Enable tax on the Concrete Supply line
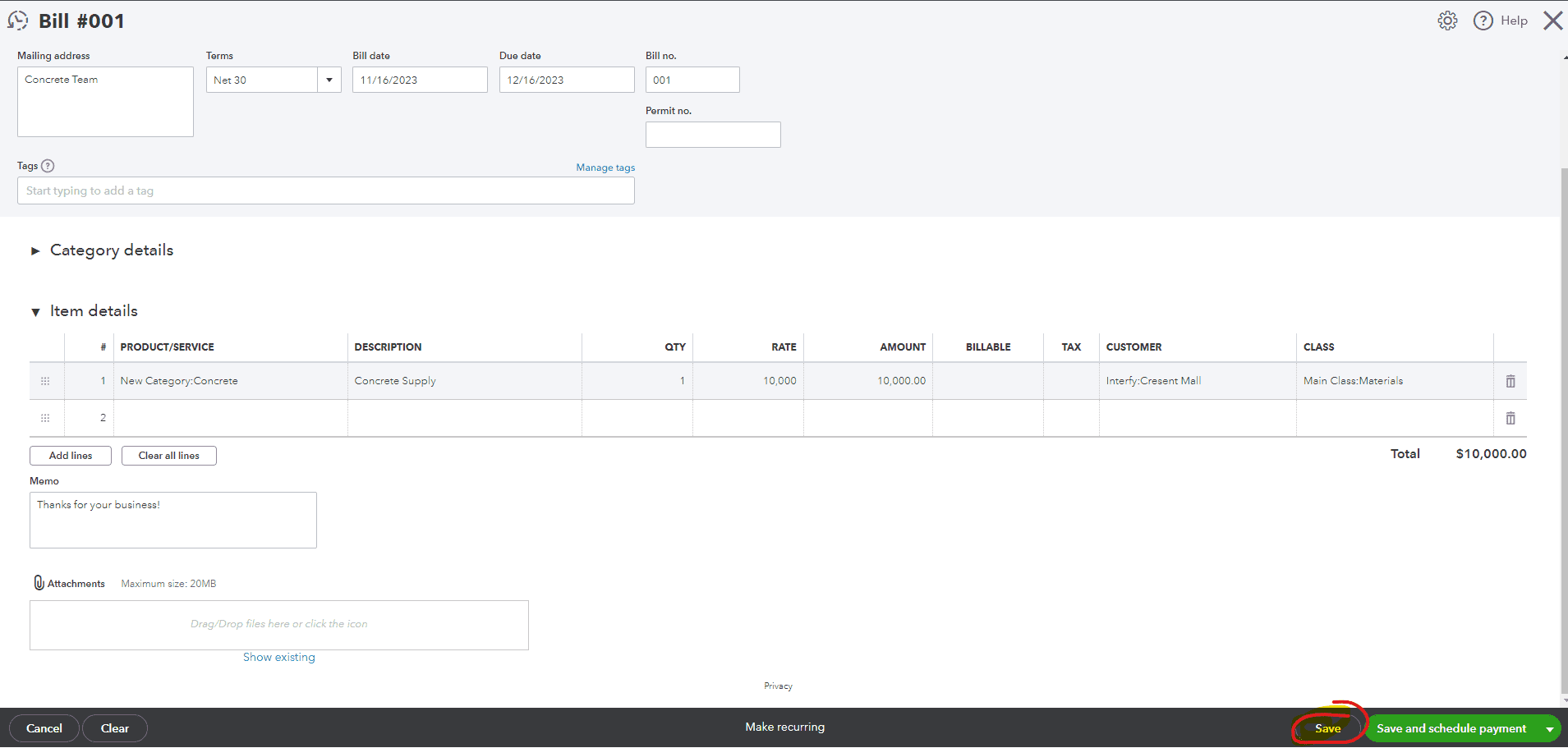This screenshot has height=748, width=1568. click(x=1070, y=380)
